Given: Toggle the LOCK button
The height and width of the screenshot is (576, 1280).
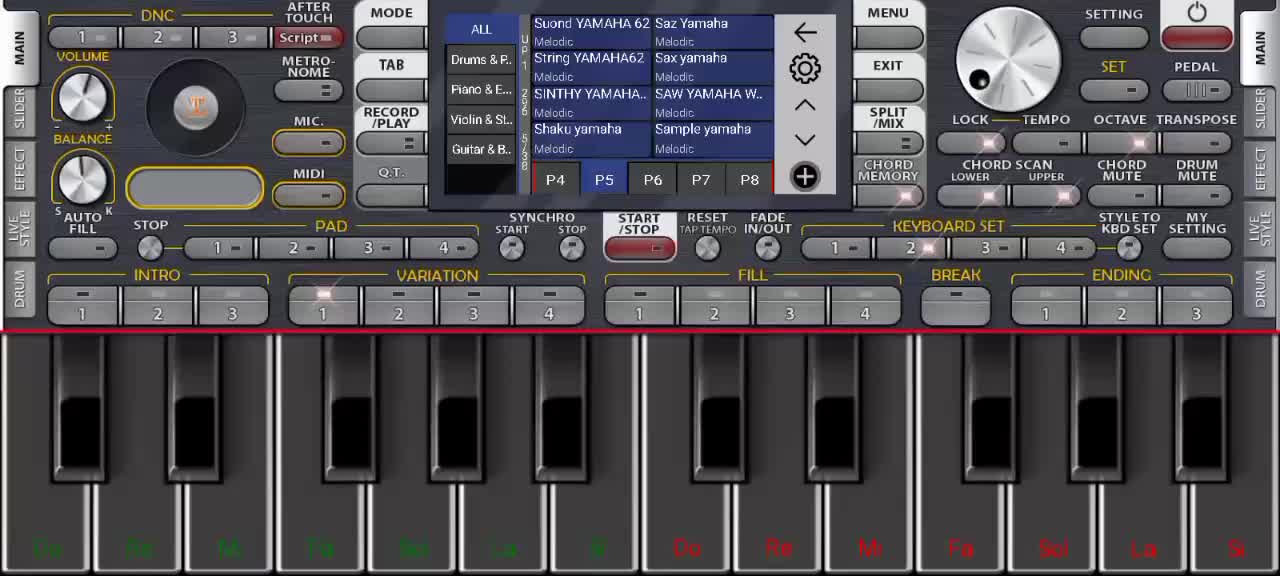Looking at the screenshot, I should click(971, 143).
